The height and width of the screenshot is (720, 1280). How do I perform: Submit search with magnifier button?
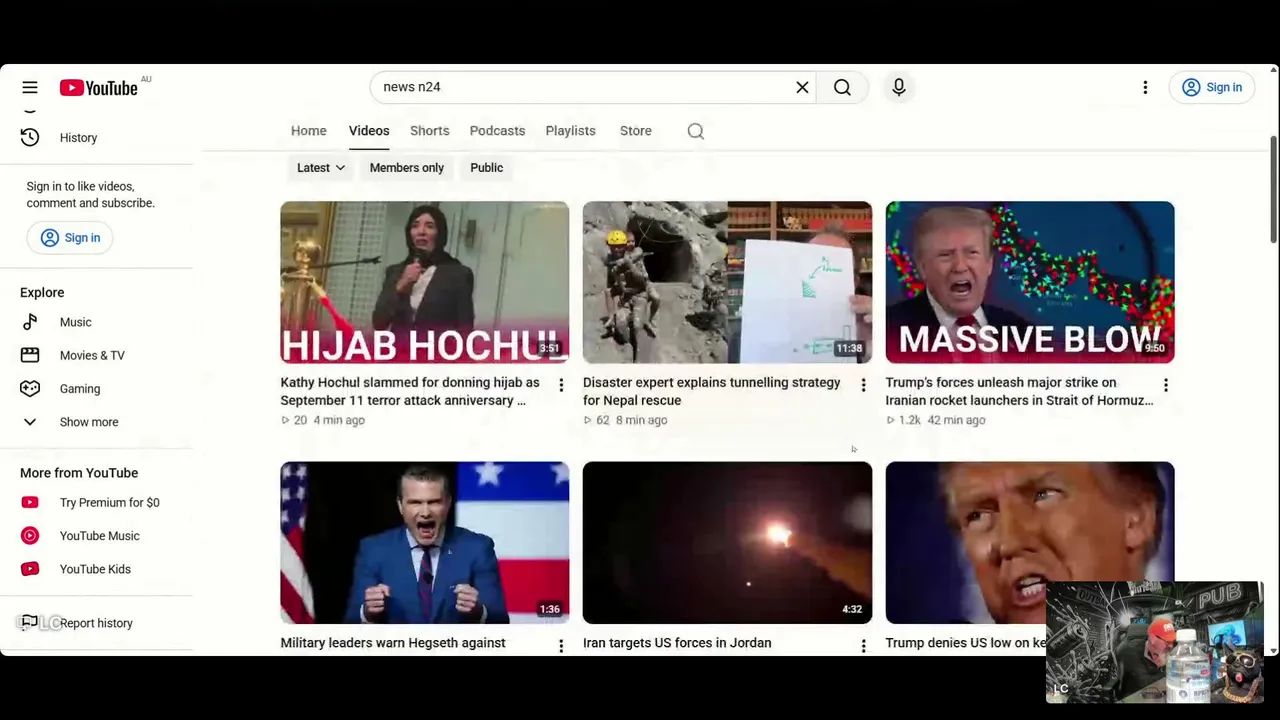pyautogui.click(x=842, y=87)
